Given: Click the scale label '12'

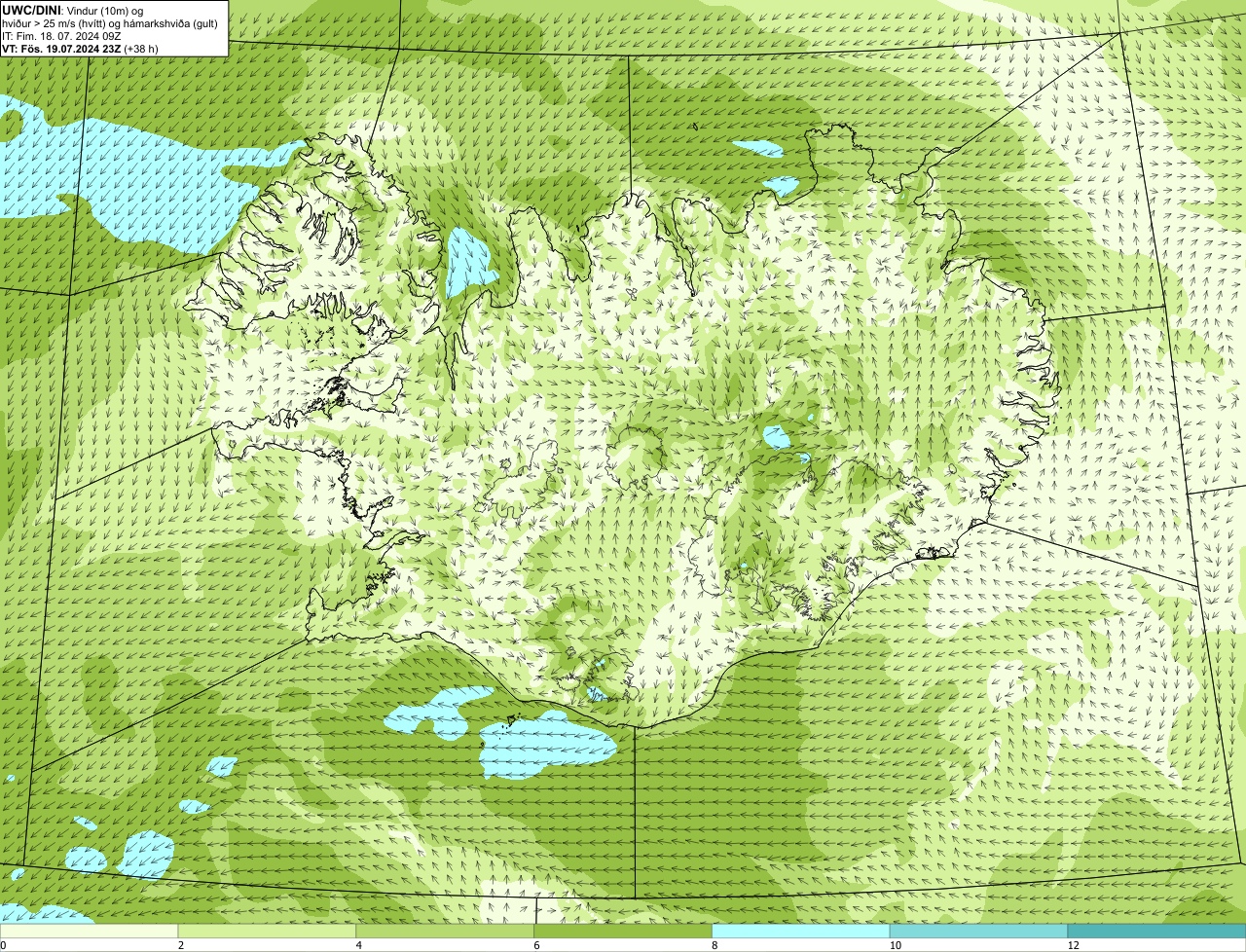Looking at the screenshot, I should (x=1073, y=945).
